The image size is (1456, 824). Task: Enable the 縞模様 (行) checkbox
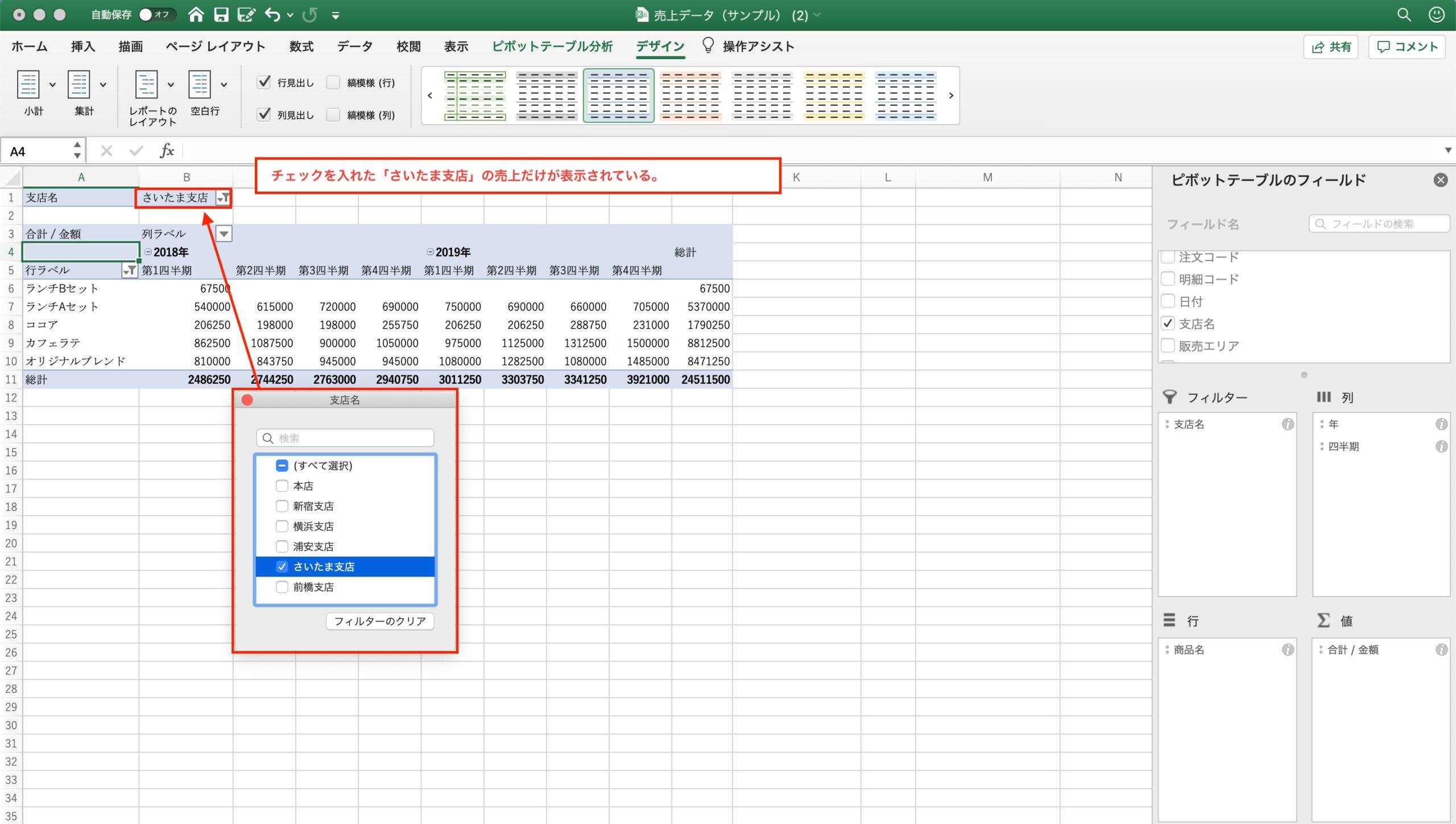[x=333, y=83]
